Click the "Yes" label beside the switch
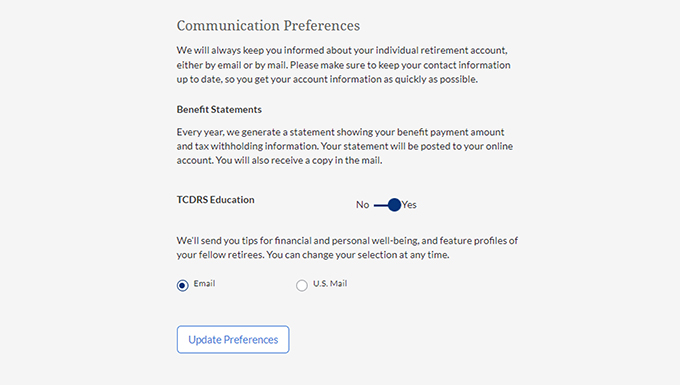The width and height of the screenshot is (680, 385). point(409,205)
